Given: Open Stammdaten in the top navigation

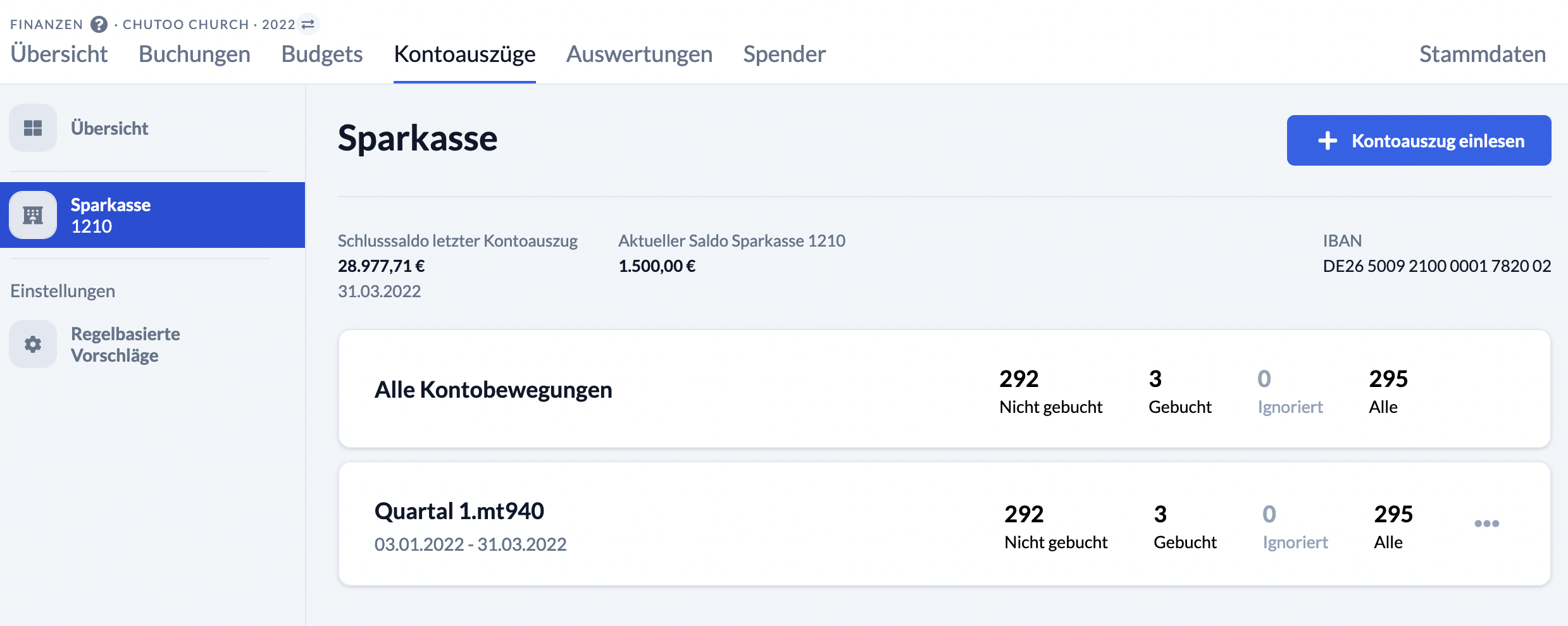Looking at the screenshot, I should (x=1483, y=54).
